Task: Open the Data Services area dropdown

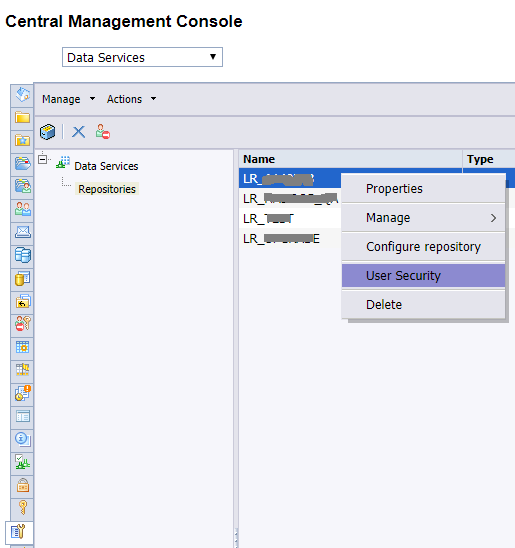Action: [x=142, y=57]
